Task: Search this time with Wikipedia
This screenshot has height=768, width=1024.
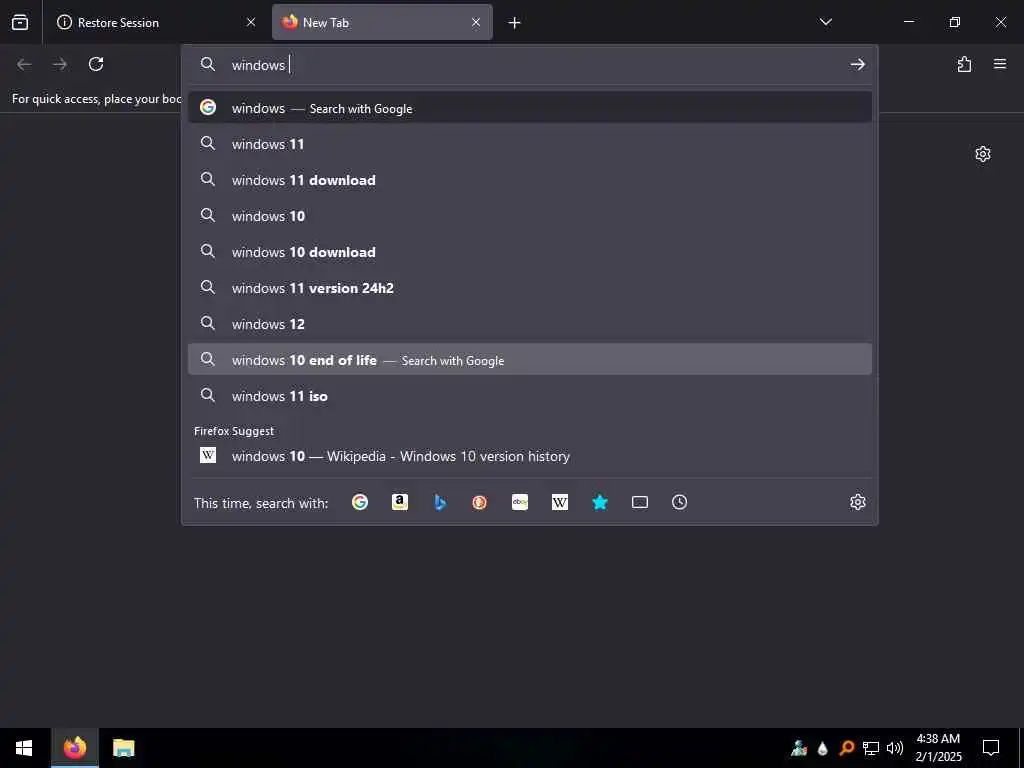Action: pyautogui.click(x=560, y=502)
